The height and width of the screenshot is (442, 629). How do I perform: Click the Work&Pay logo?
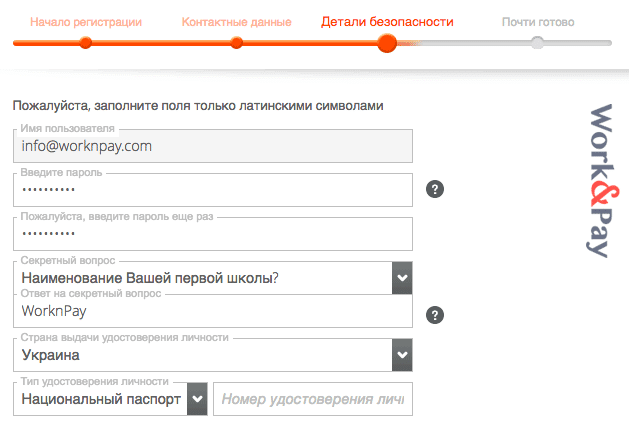click(x=601, y=180)
